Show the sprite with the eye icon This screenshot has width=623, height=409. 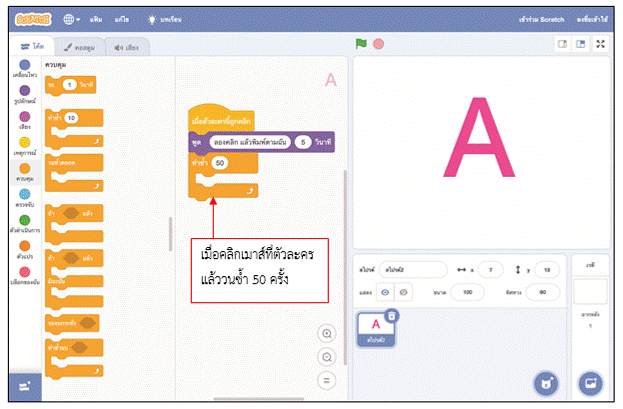(x=386, y=294)
